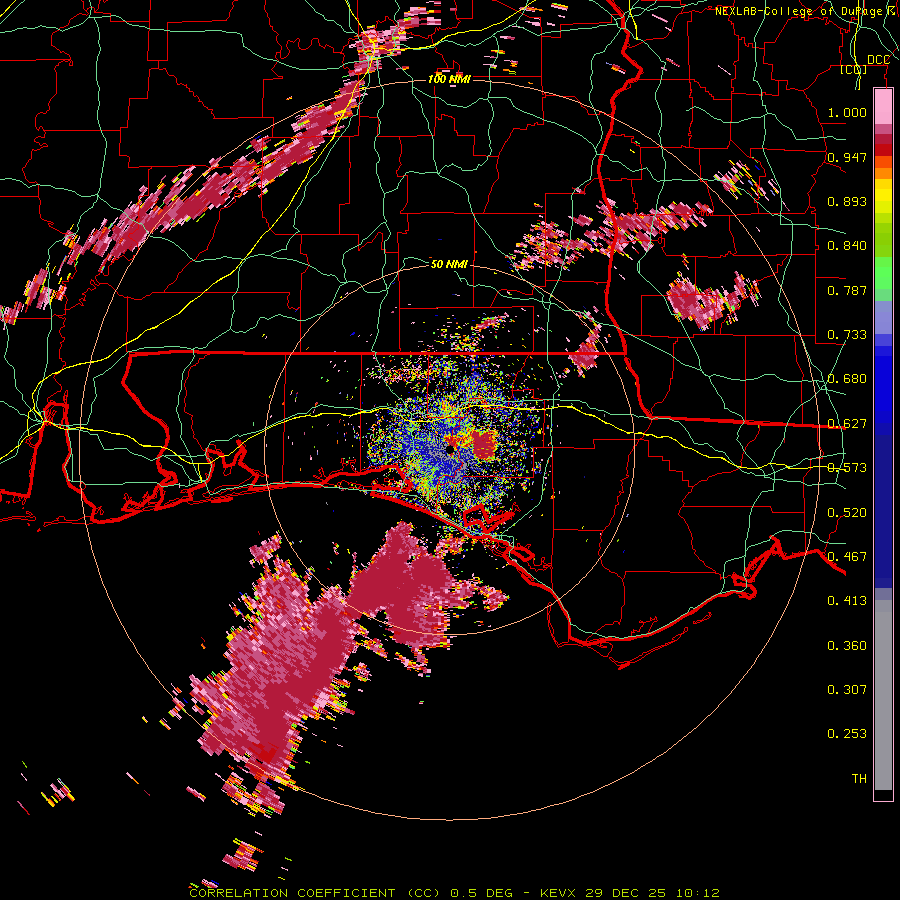Select the 0.733 scale value
The width and height of the screenshot is (900, 900).
(847, 335)
